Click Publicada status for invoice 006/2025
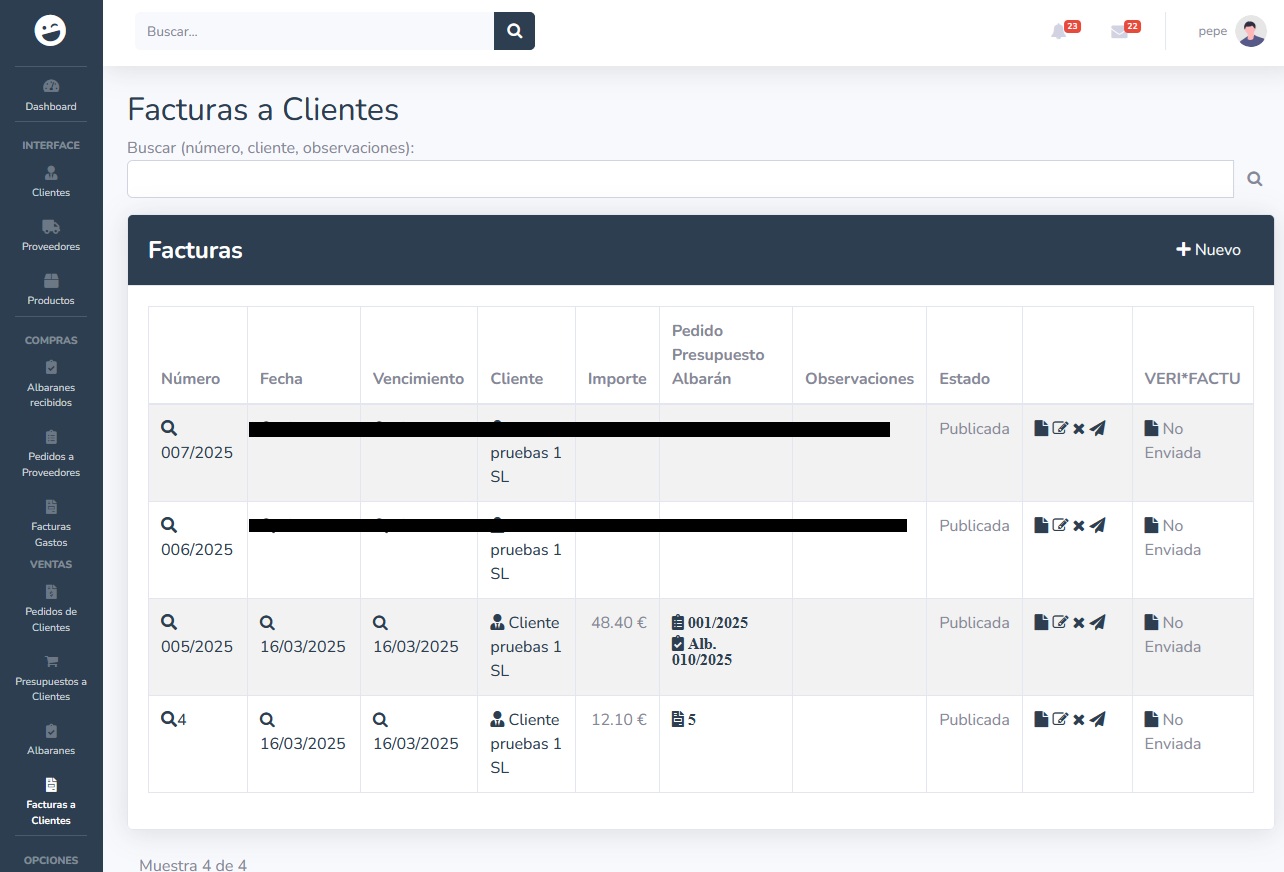 [x=974, y=525]
